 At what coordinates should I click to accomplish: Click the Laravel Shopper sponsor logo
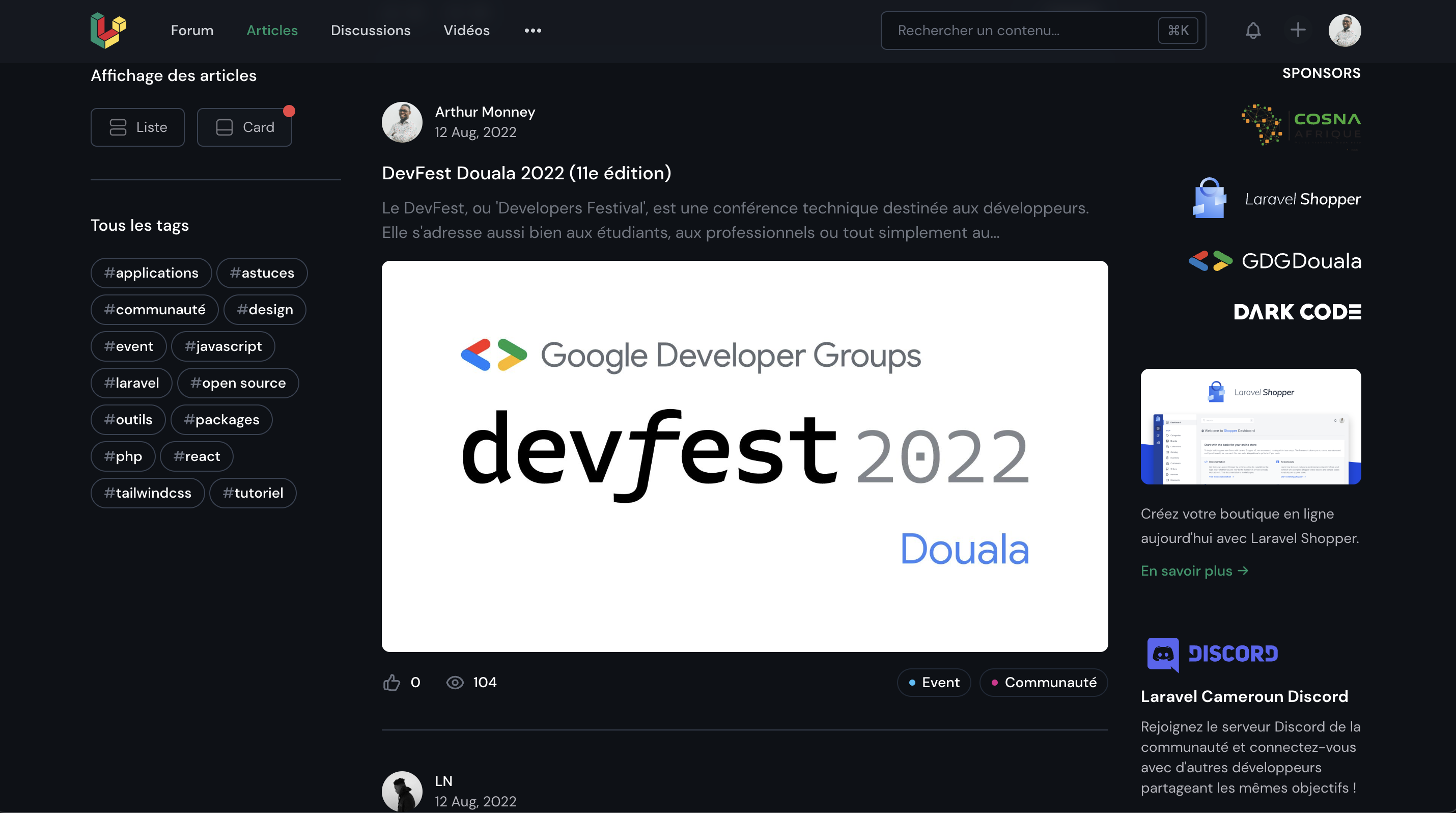pos(1276,199)
